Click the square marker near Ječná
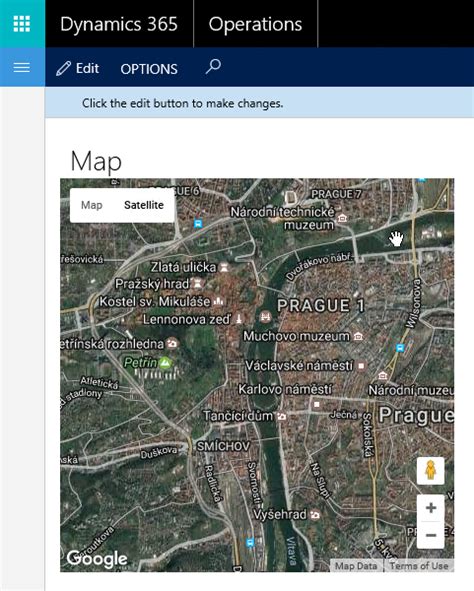Screen dimensions: 474x591 317,404
